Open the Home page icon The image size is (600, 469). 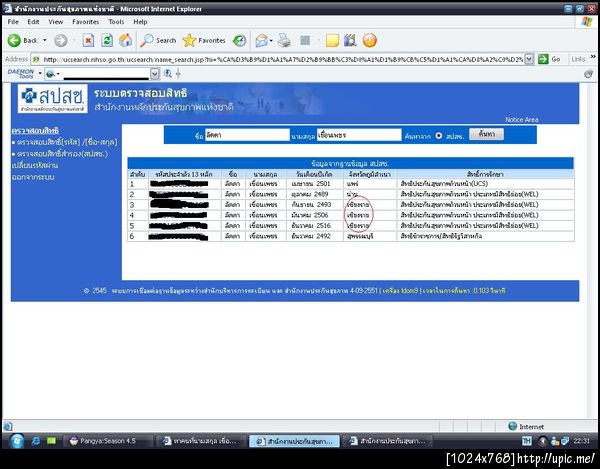(126, 40)
